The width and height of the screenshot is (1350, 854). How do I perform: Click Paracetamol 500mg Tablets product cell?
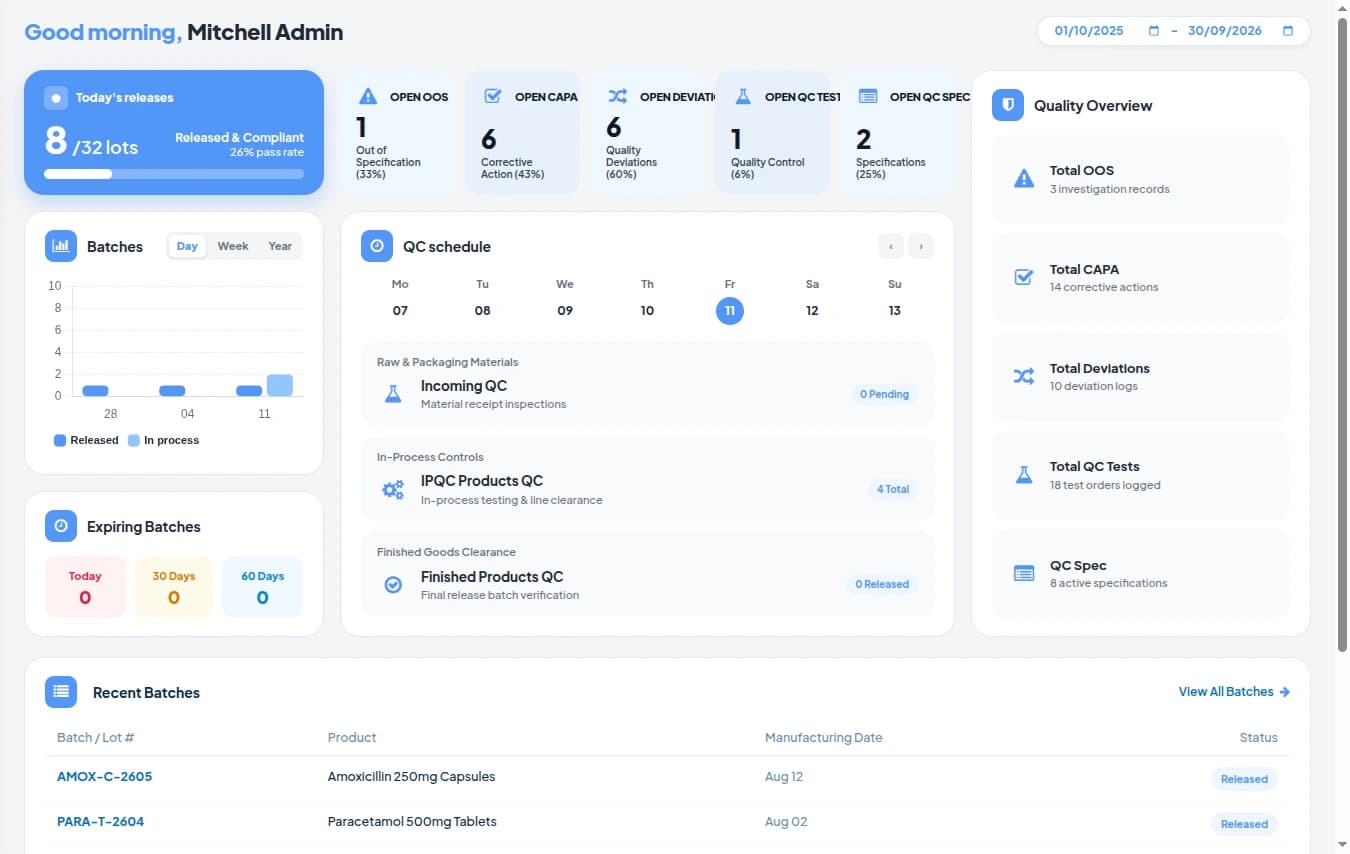(x=412, y=822)
